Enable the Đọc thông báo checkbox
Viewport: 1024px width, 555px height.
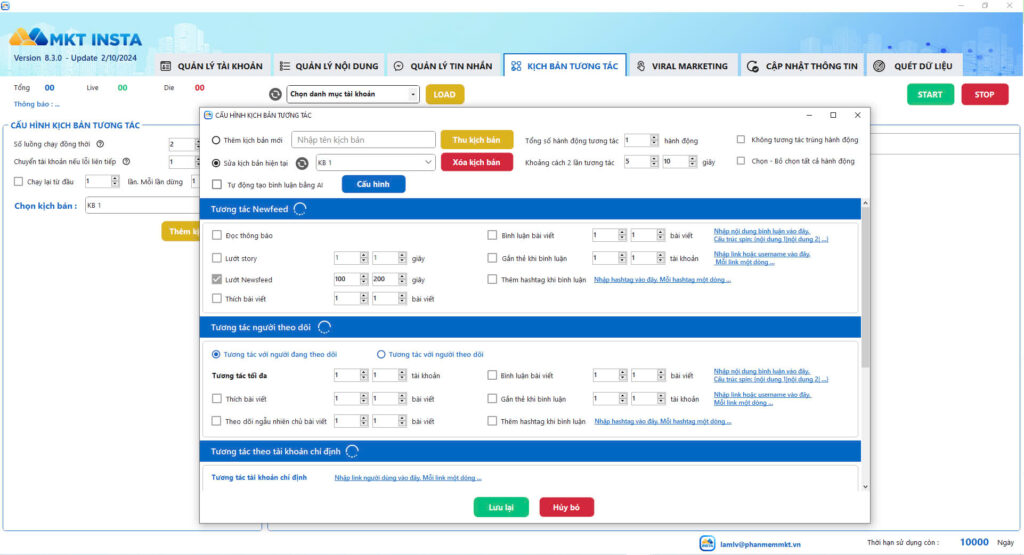[217, 235]
